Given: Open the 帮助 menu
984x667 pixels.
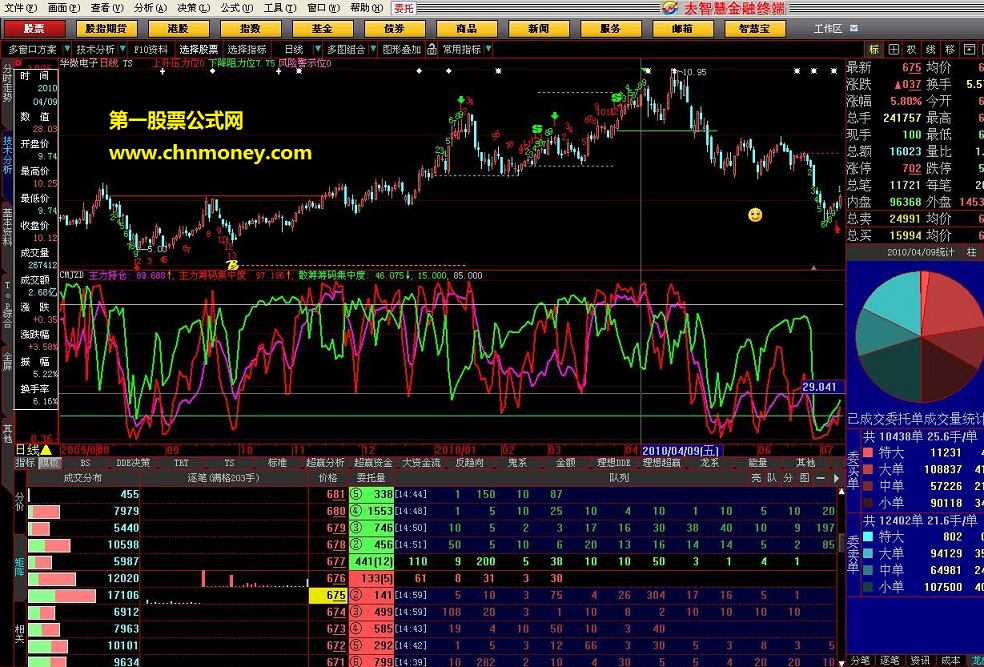Looking at the screenshot, I should click(x=367, y=8).
